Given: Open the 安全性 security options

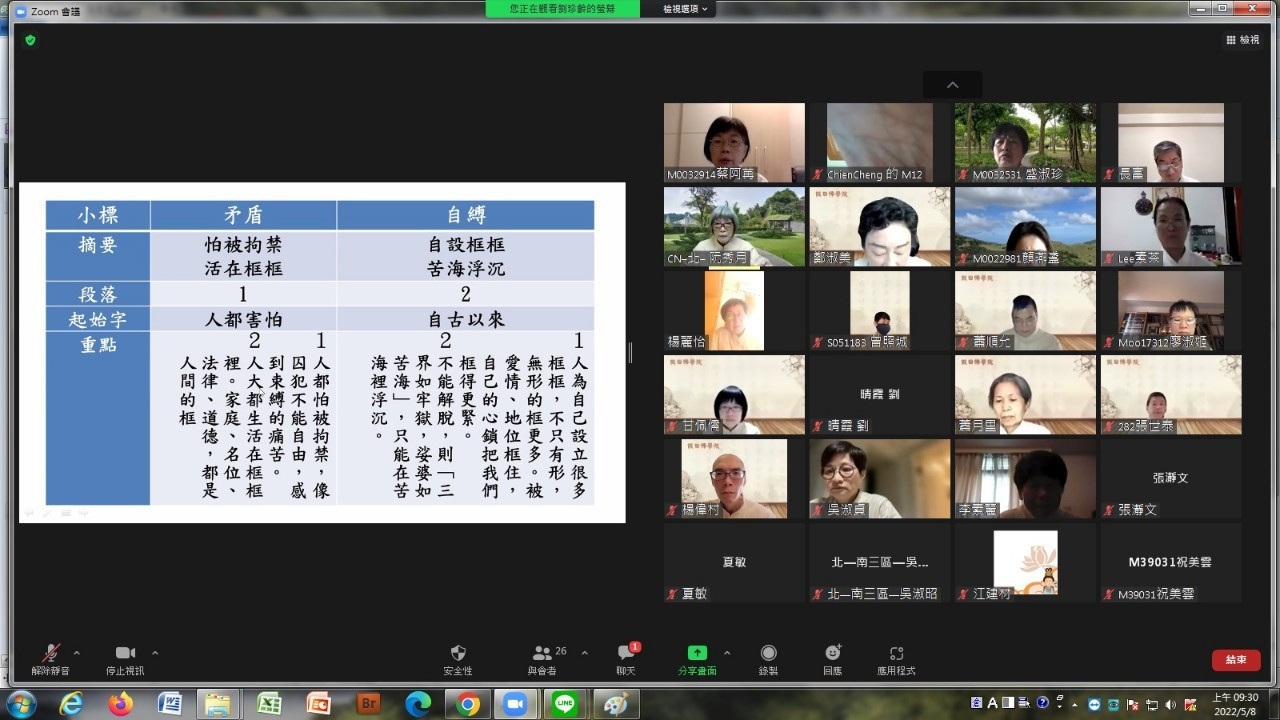Looking at the screenshot, I should [x=457, y=658].
